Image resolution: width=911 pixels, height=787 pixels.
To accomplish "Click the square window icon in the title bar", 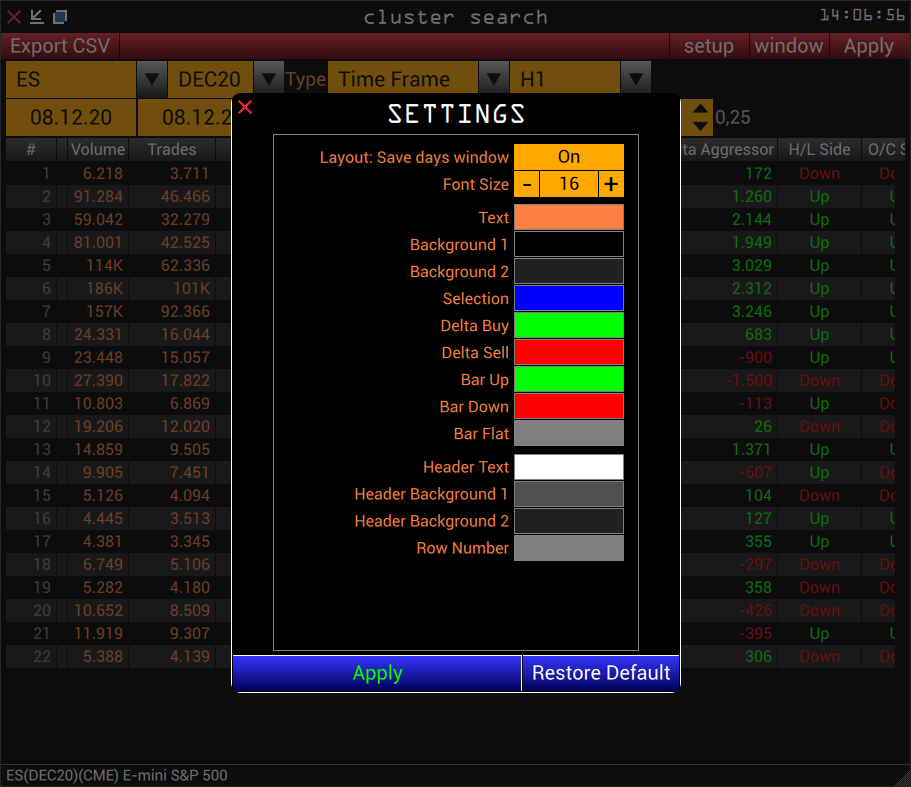I will point(60,16).
